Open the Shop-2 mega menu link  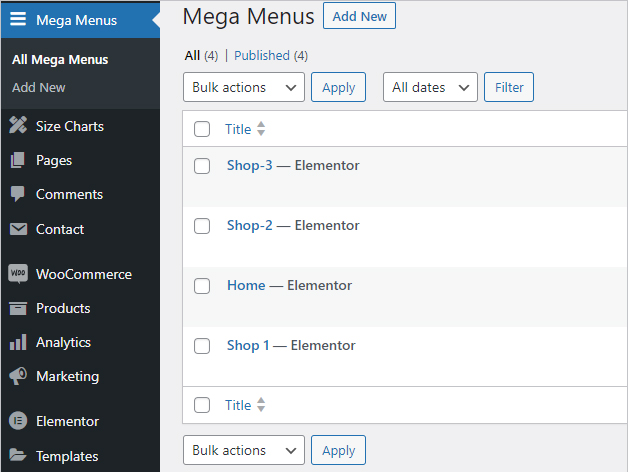tap(250, 225)
